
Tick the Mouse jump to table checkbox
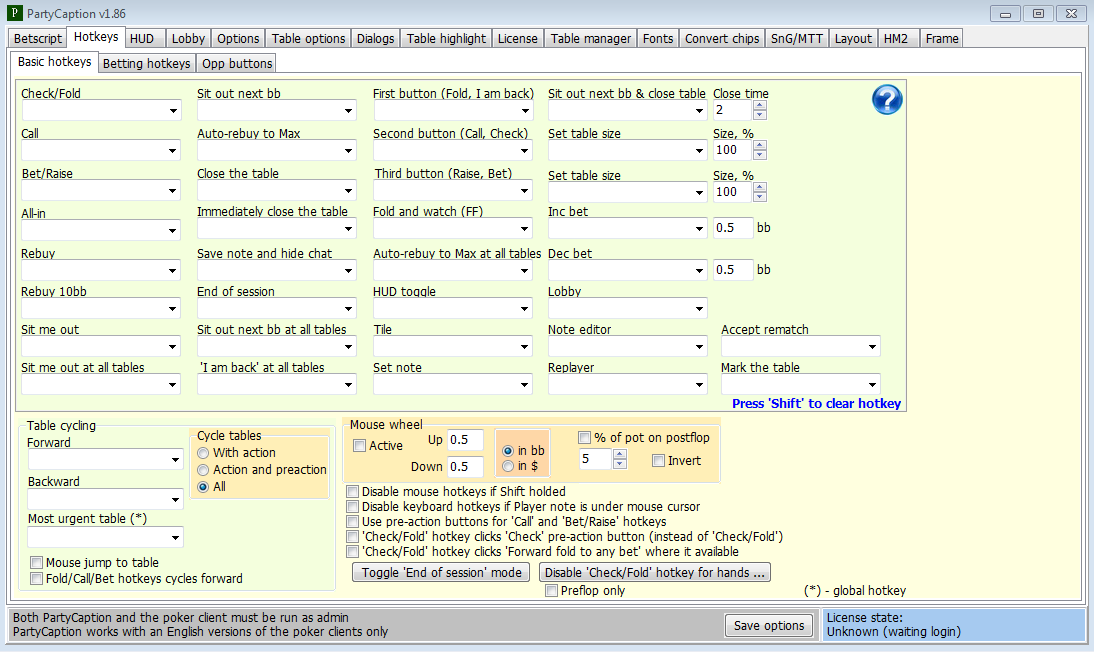pyautogui.click(x=37, y=563)
